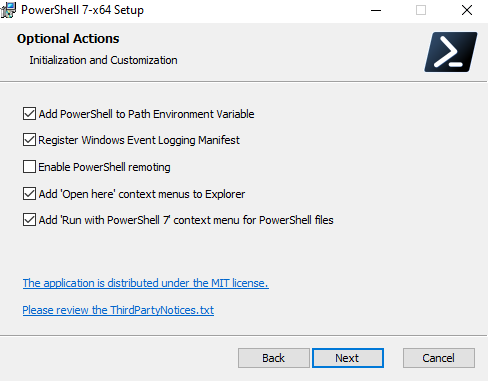Uncheck Add PowerShell to Path Environment Variable box

click(x=29, y=114)
